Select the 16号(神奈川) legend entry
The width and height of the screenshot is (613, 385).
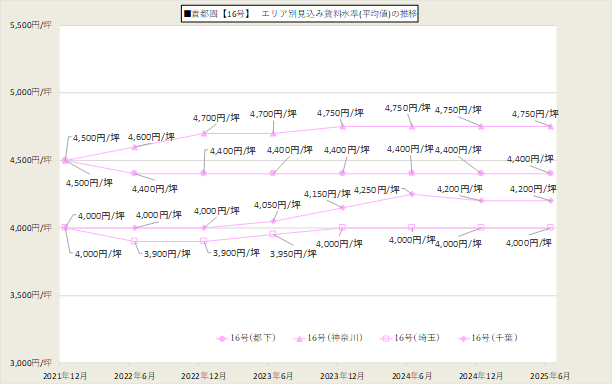point(328,338)
